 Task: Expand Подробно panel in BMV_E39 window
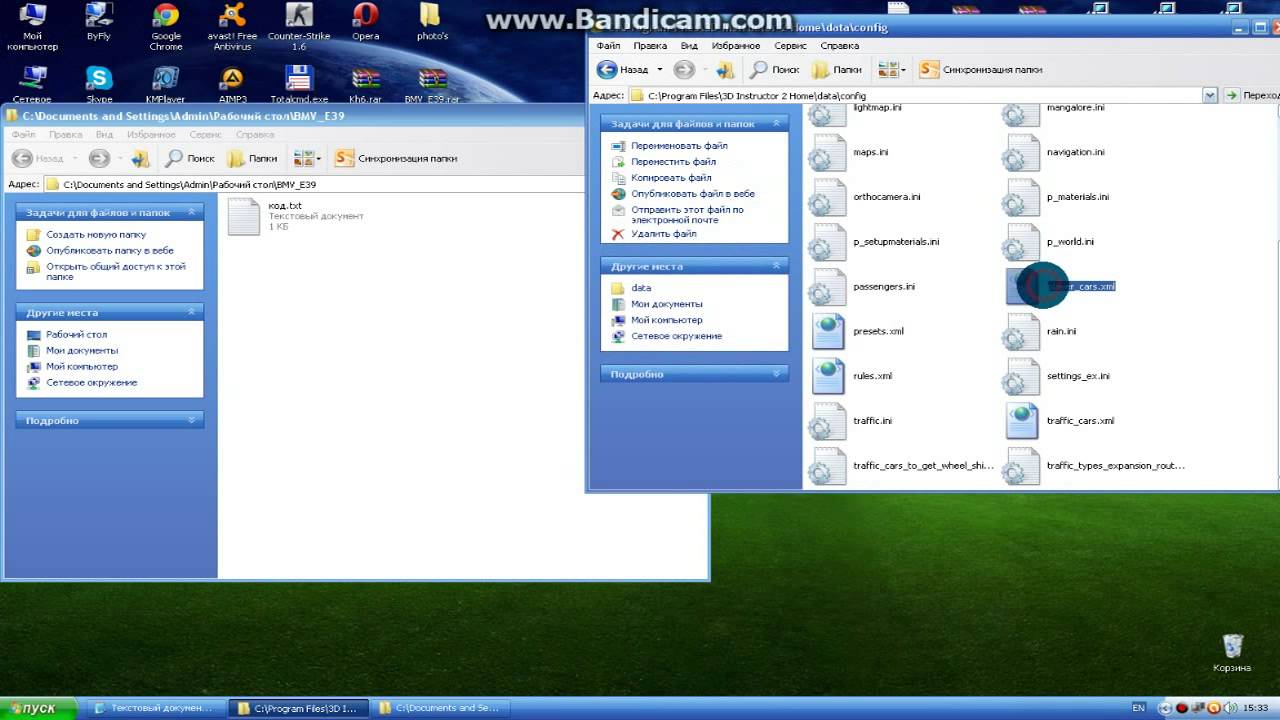tap(191, 420)
